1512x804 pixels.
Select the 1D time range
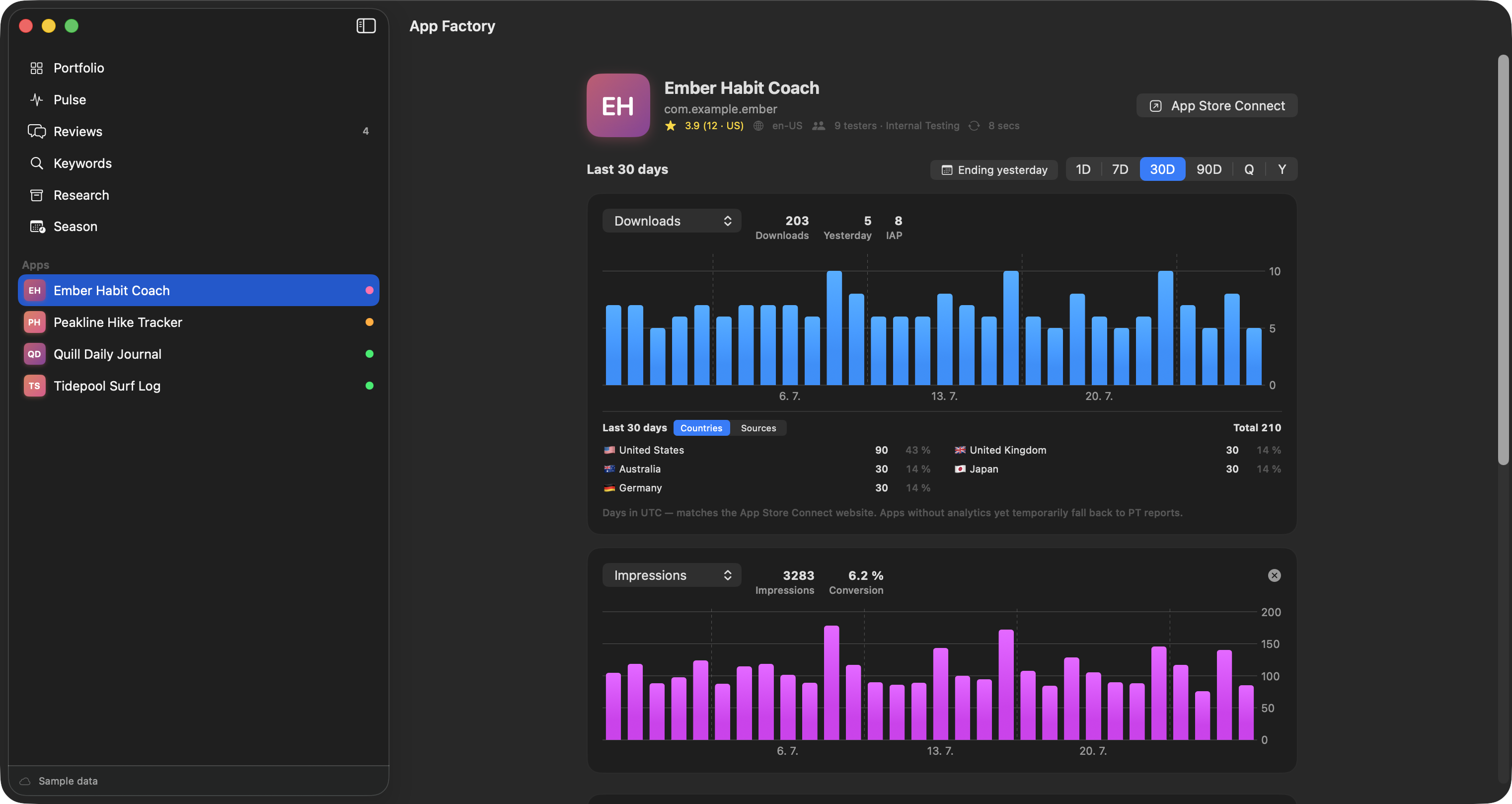(x=1083, y=170)
